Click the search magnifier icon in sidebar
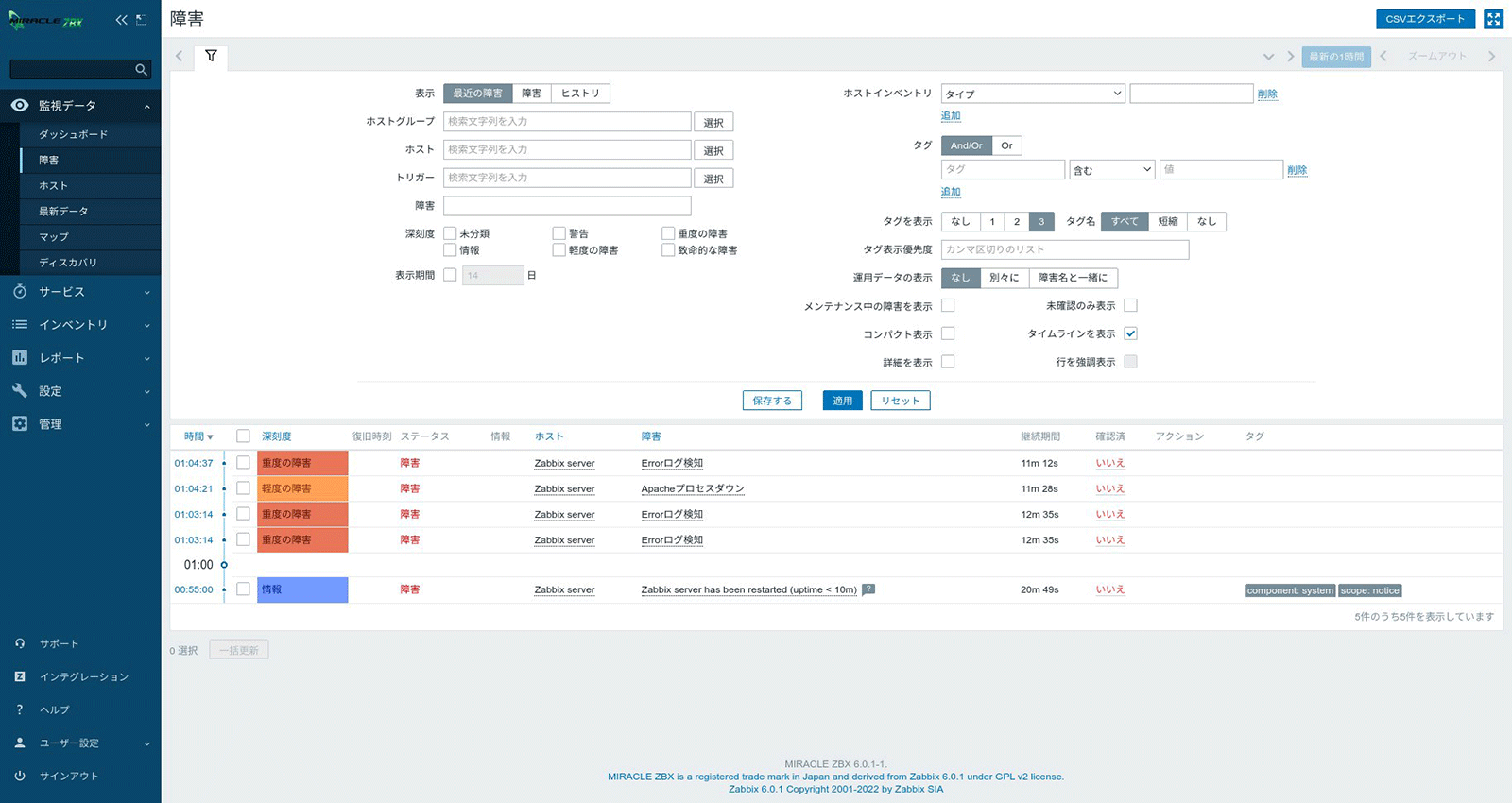This screenshot has height=803, width=1512. pos(141,70)
